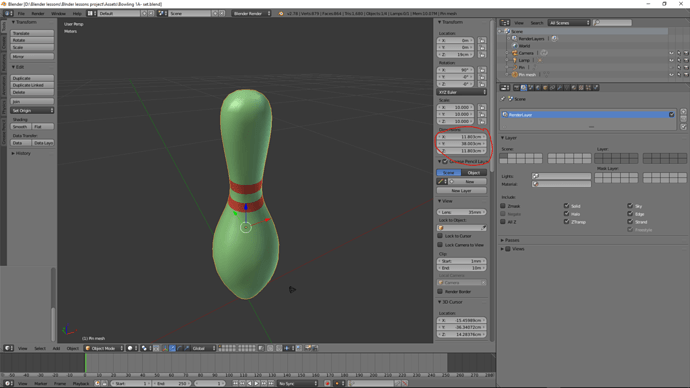The image size is (690, 388).
Task: Click the World icon in outliner
Action: point(514,46)
